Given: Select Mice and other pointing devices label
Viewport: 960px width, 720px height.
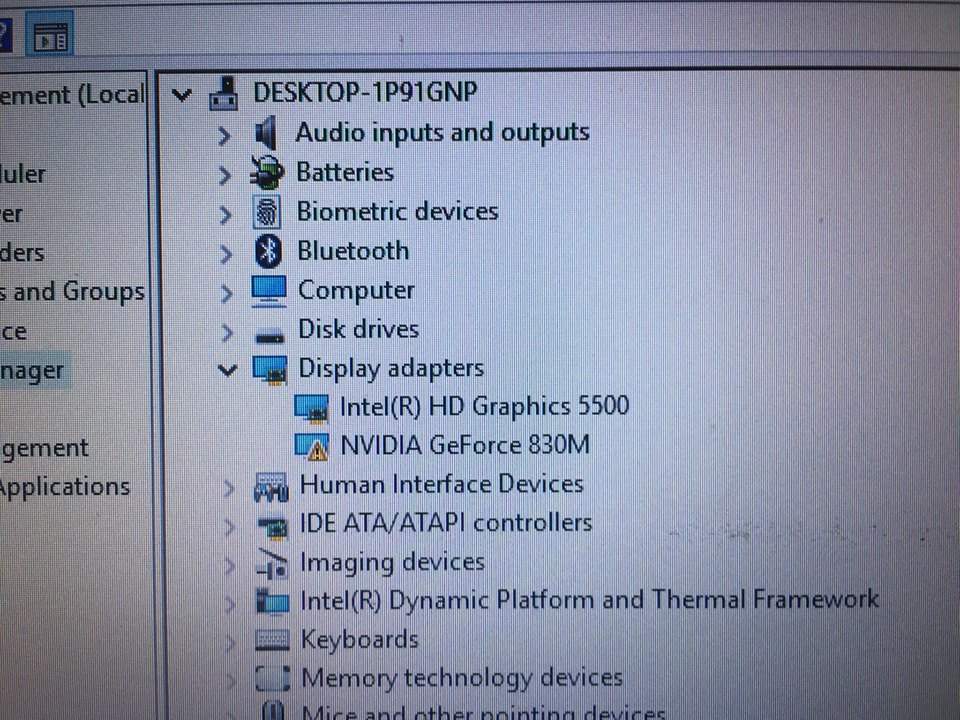Looking at the screenshot, I should (x=484, y=713).
